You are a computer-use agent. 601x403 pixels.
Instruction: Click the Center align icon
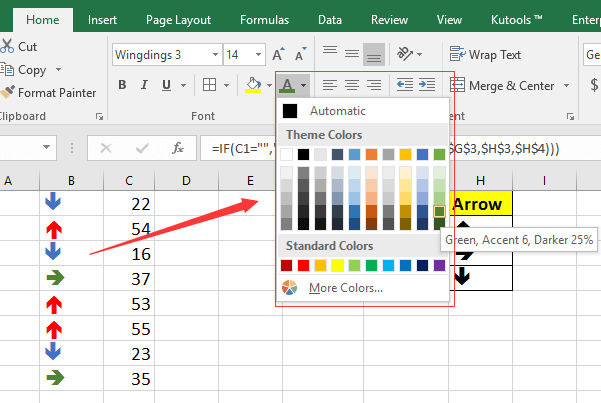tap(350, 86)
